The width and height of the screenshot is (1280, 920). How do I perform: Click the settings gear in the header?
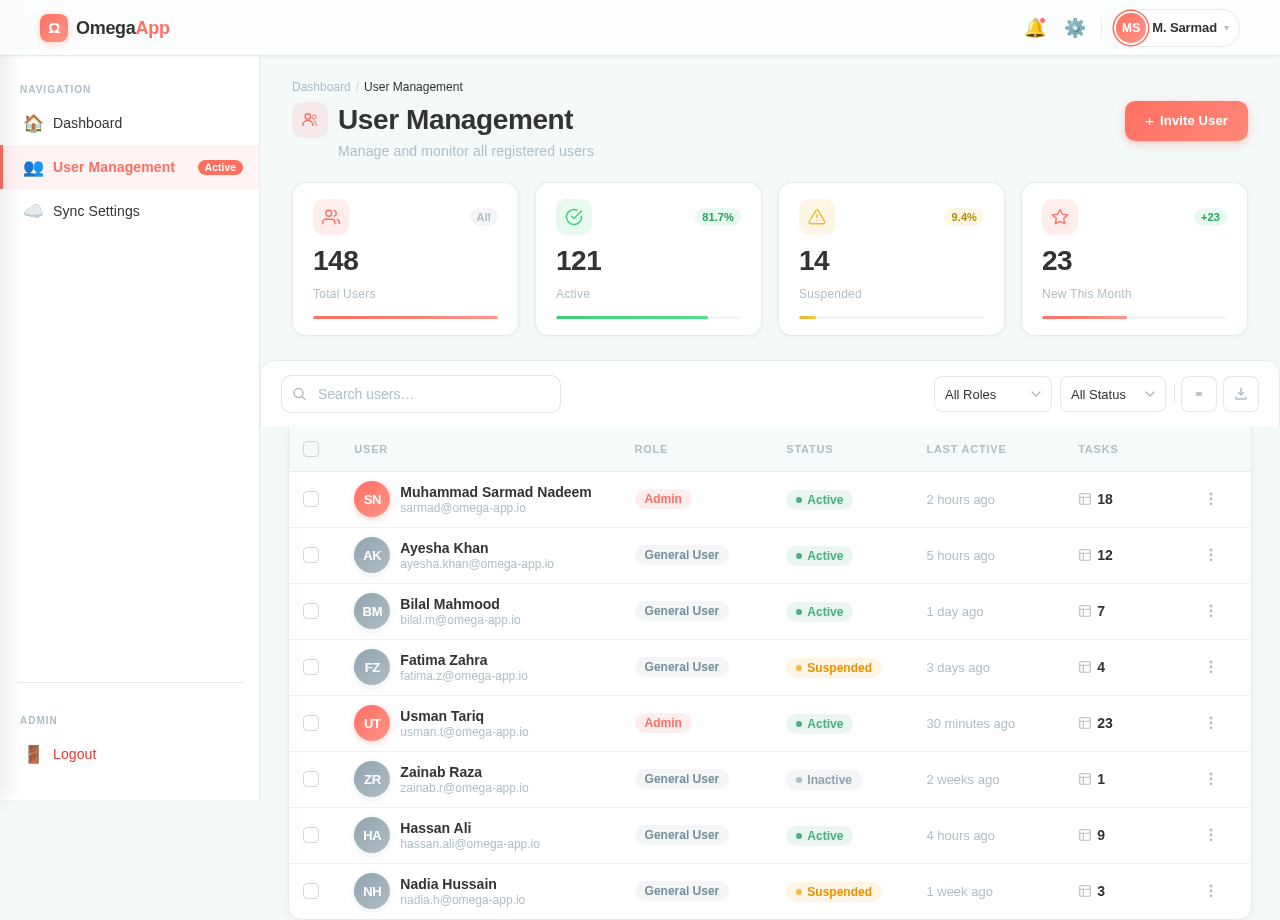pos(1074,27)
